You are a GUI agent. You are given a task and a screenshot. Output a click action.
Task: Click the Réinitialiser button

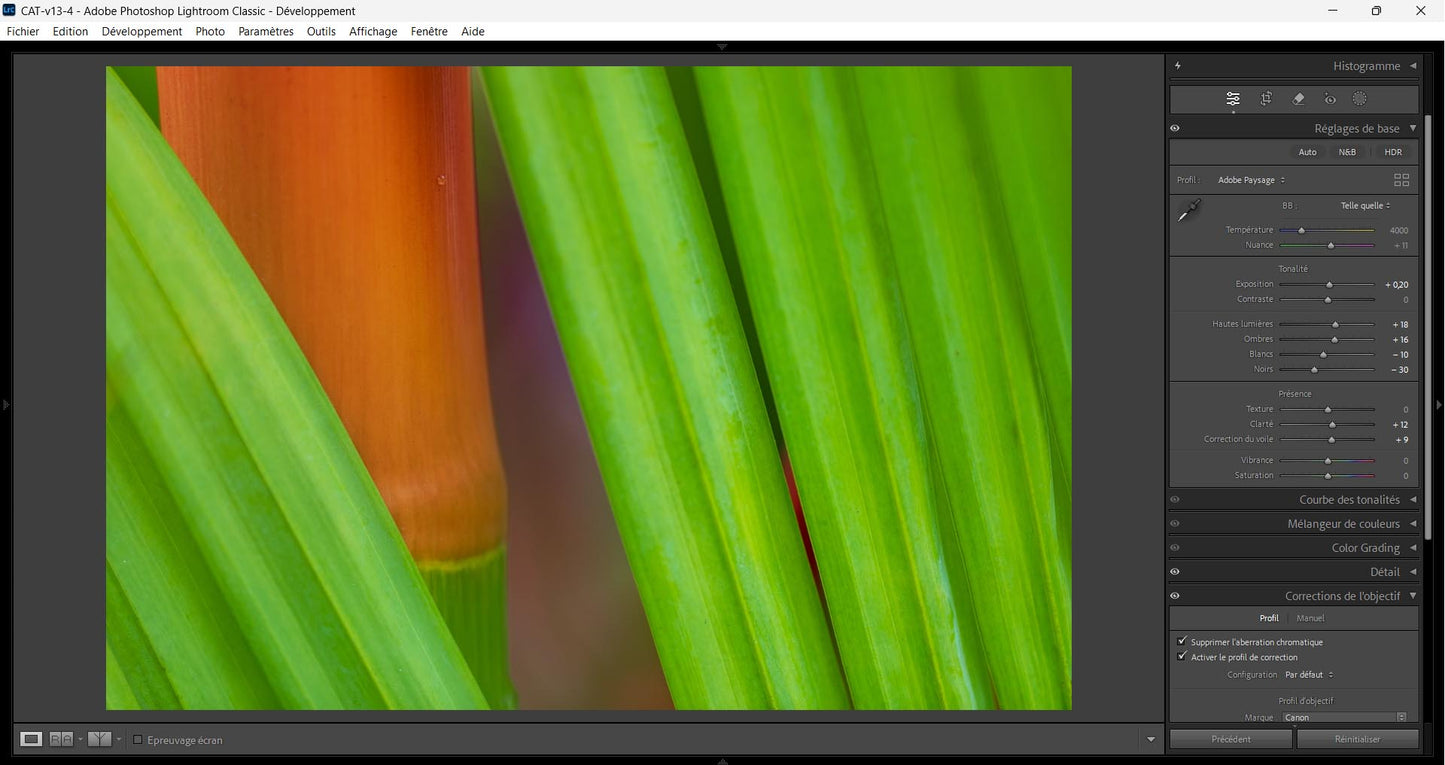coord(1357,738)
